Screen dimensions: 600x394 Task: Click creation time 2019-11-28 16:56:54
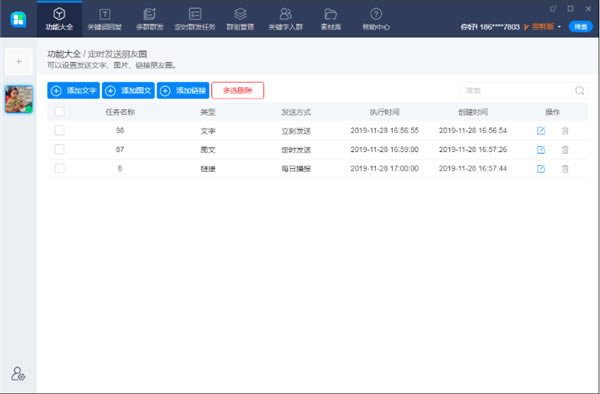[473, 130]
